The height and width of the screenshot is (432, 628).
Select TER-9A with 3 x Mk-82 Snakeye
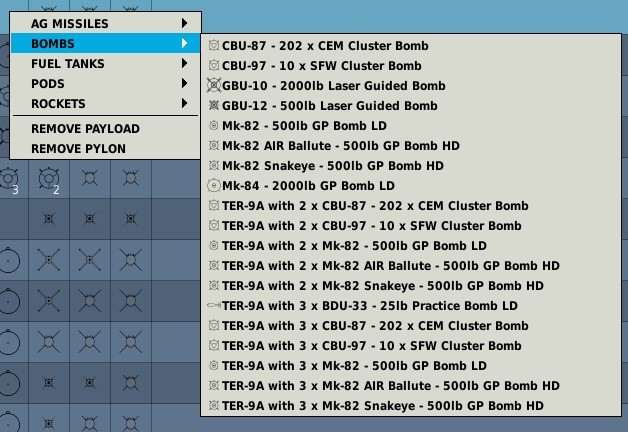[411, 406]
